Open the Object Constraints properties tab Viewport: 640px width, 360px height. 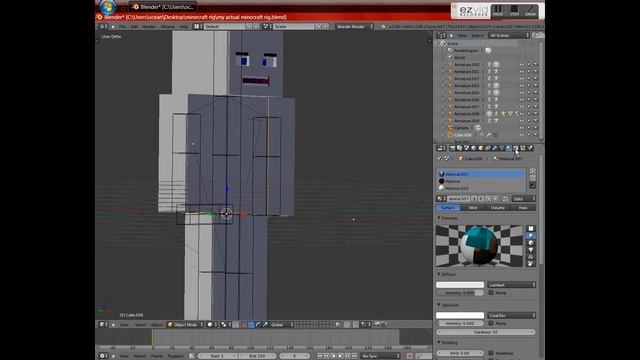point(488,148)
